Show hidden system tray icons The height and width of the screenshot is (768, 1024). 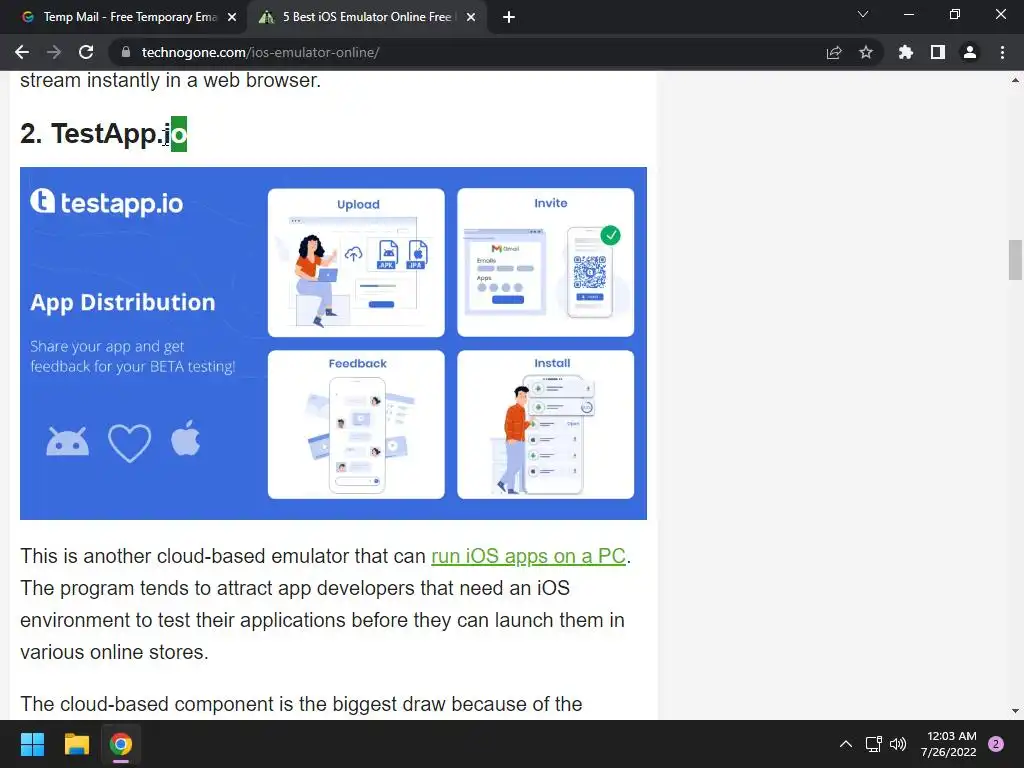coord(846,744)
